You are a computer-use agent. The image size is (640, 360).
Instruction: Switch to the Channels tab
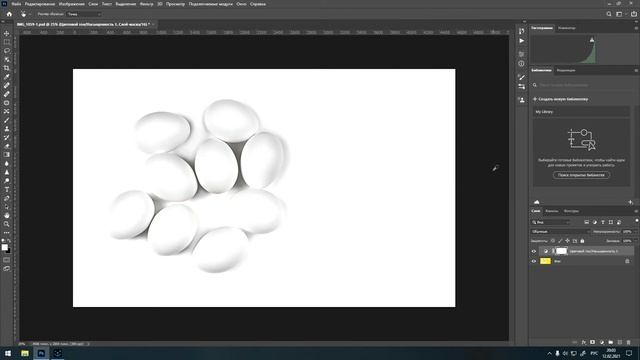click(552, 211)
